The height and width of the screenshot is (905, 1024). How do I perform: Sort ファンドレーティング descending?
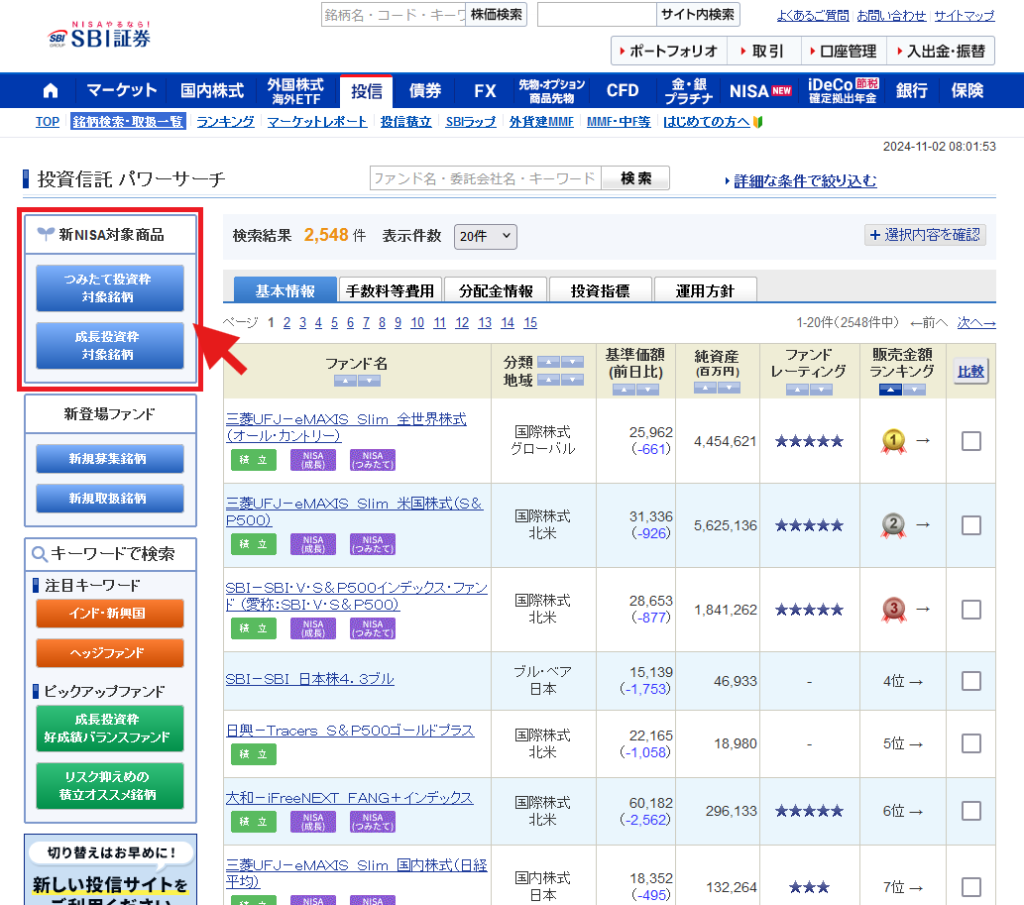coord(822,390)
